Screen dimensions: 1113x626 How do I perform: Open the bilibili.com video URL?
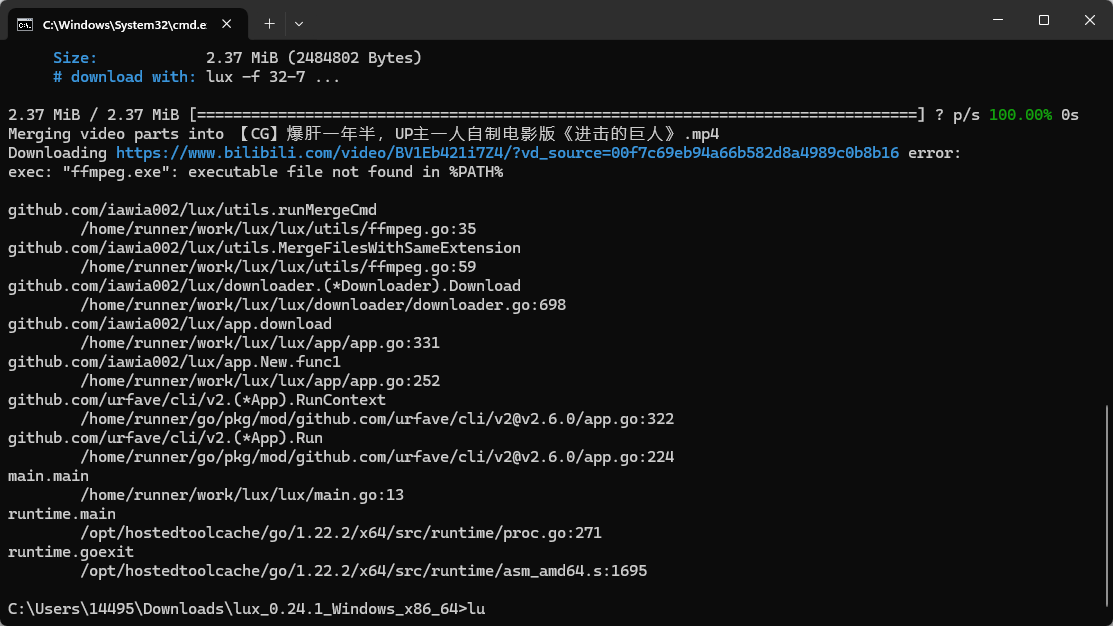(507, 153)
